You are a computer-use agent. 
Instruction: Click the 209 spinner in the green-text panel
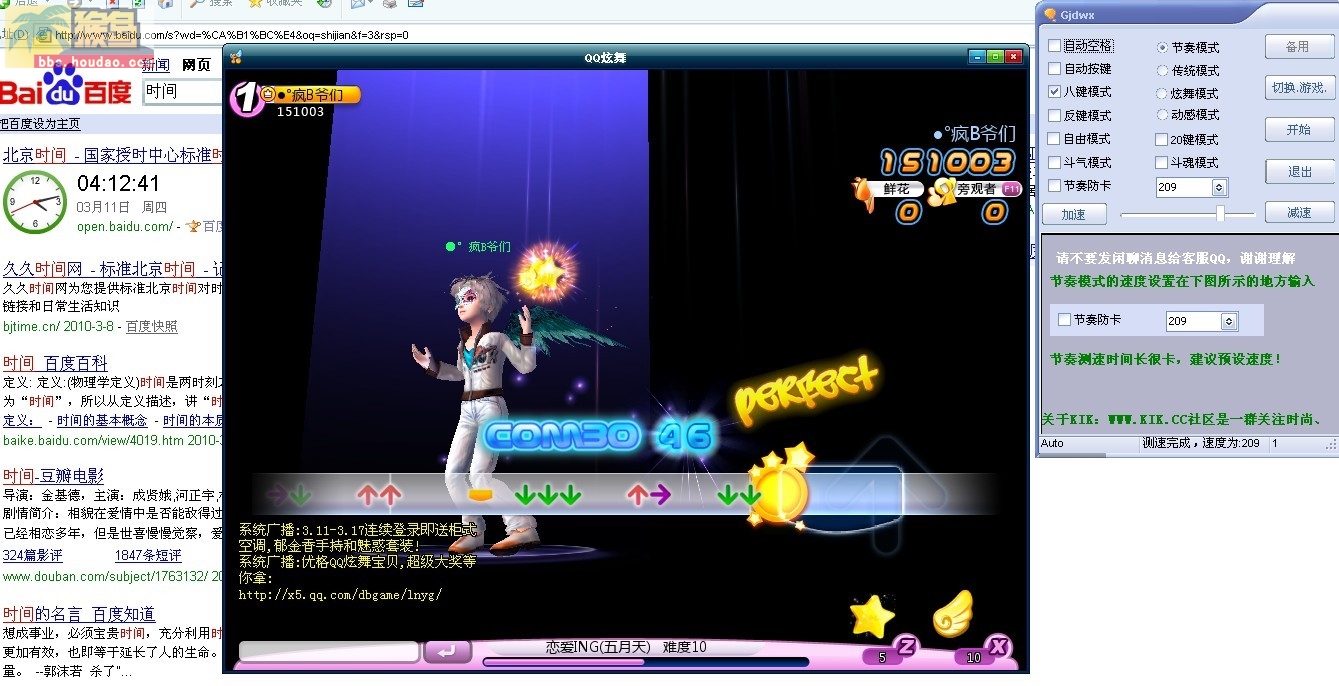1201,321
